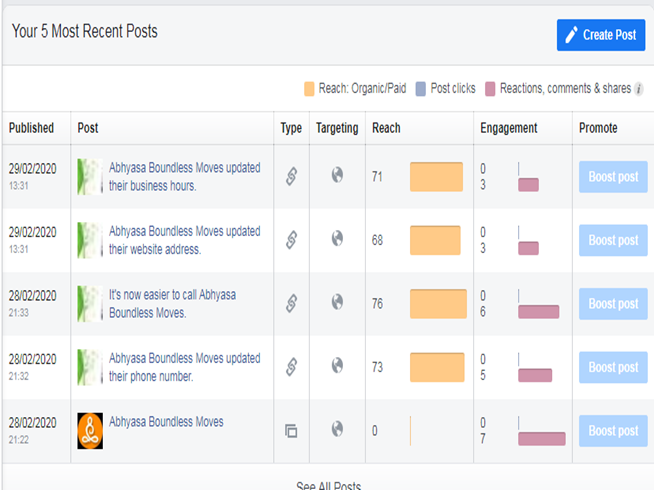Open post 'updated their phone number'

point(185,367)
